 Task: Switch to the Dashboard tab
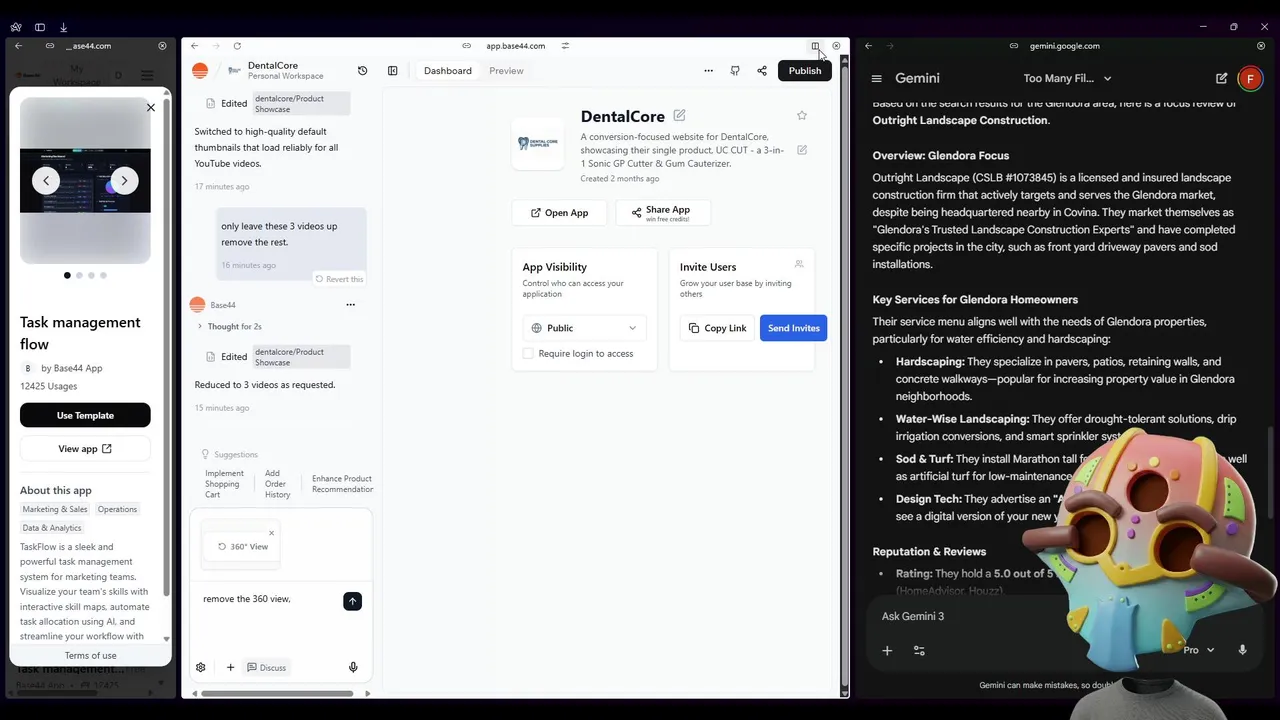447,71
